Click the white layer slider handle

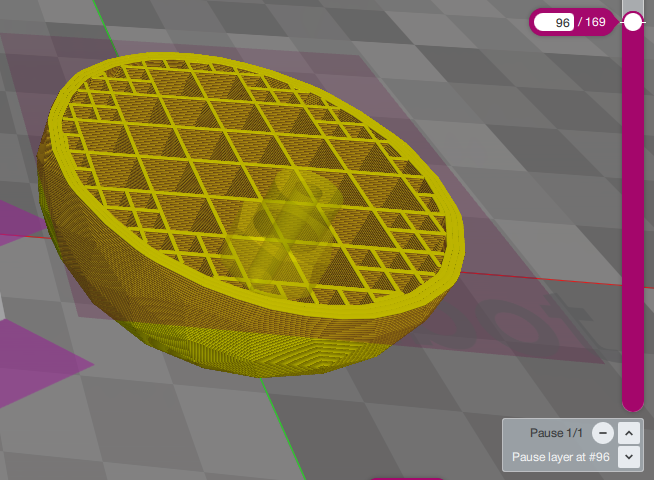[632, 22]
